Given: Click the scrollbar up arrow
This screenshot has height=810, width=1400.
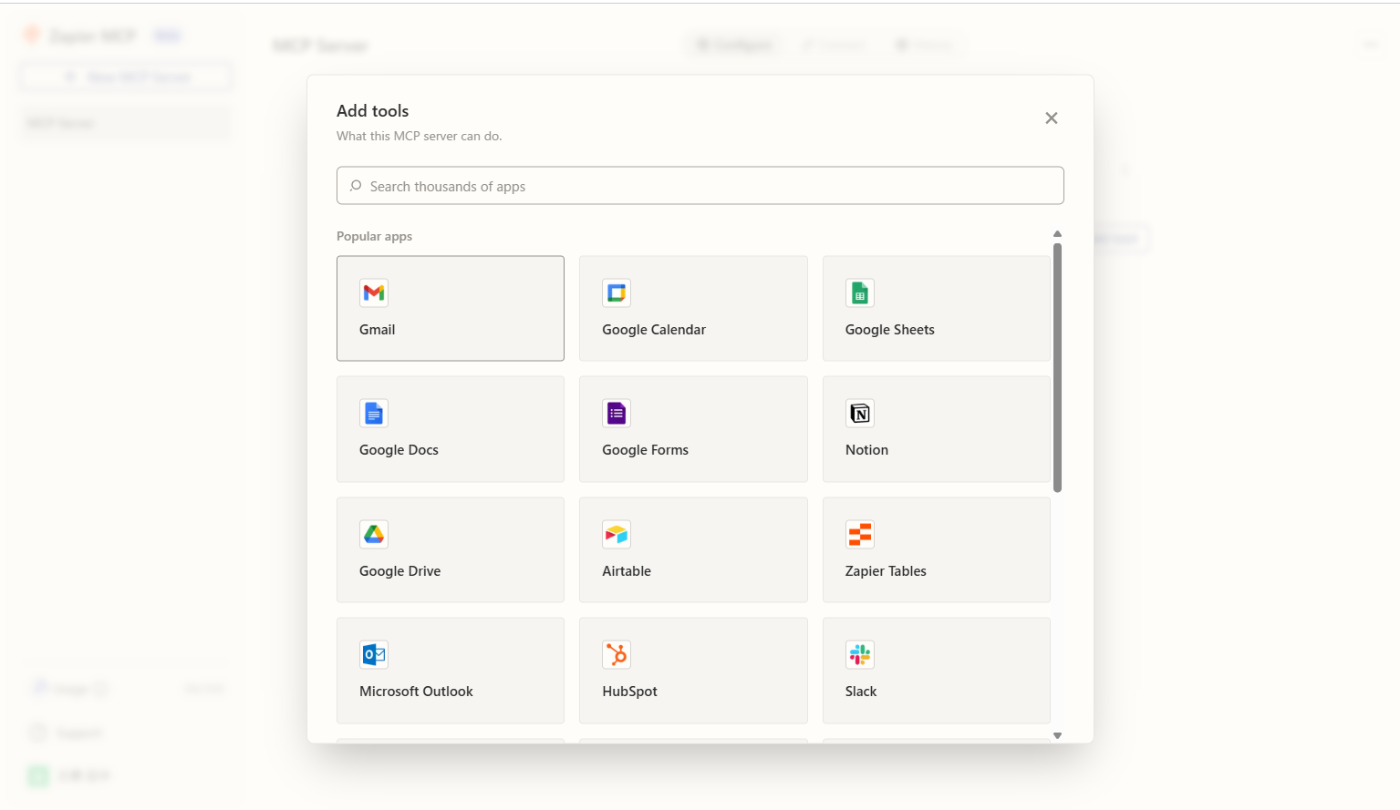Looking at the screenshot, I should (x=1058, y=234).
